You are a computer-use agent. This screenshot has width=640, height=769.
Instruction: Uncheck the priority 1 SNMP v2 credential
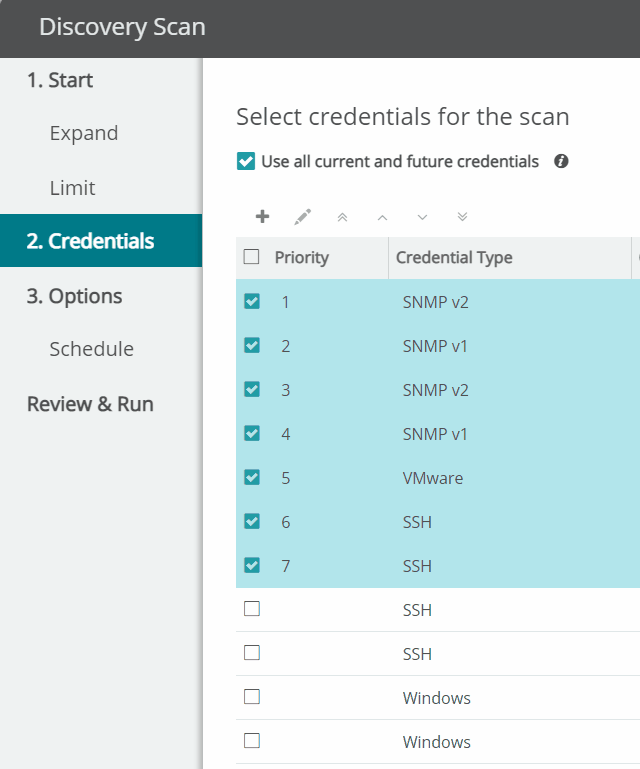[252, 301]
